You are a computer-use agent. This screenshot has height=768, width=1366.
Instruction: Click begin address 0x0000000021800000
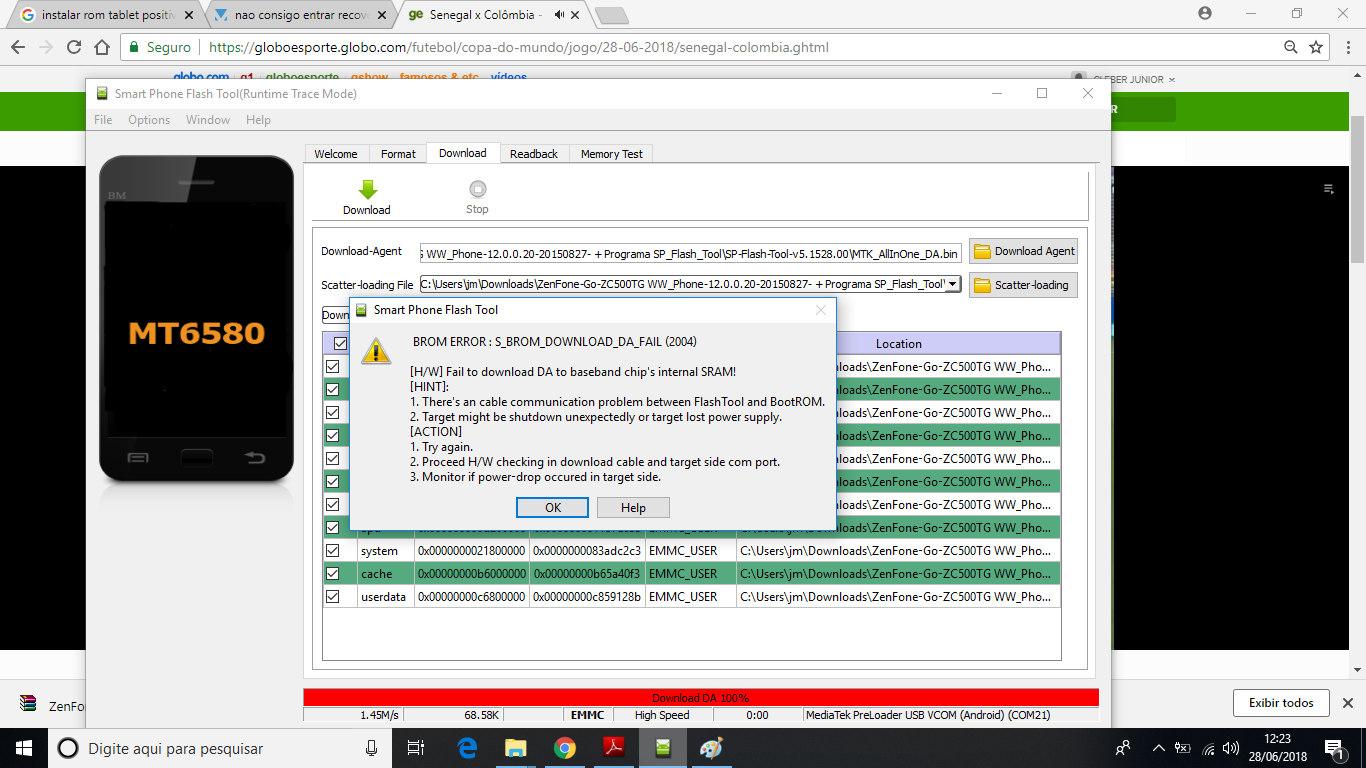pyautogui.click(x=472, y=551)
